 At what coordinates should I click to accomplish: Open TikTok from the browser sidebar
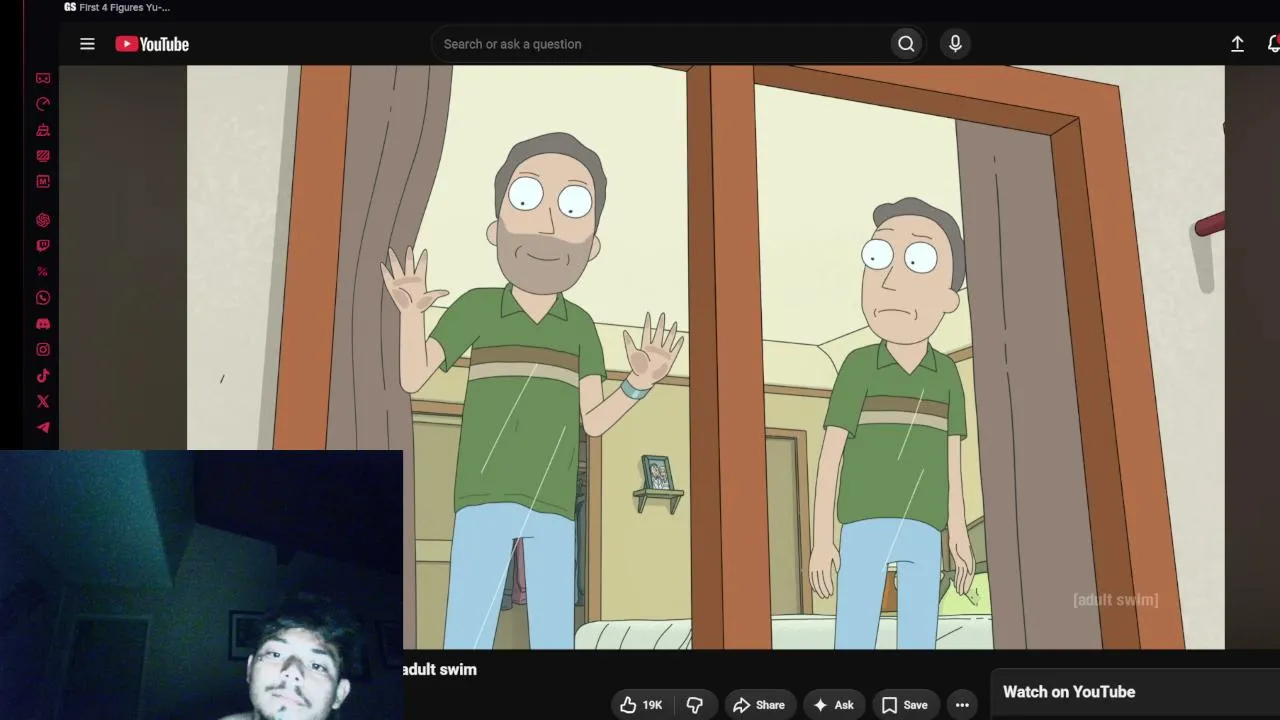tap(43, 376)
